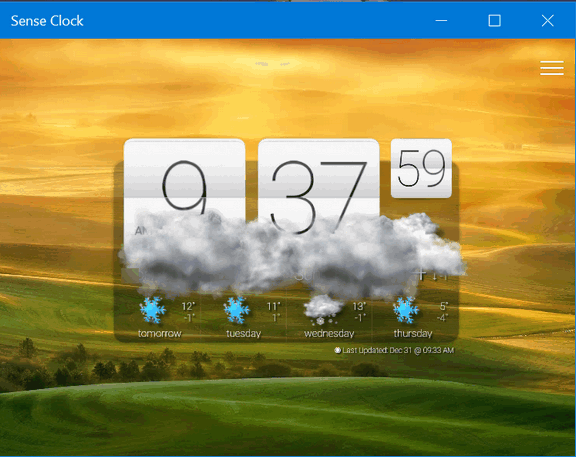
Task: Click Tuesday's snowflake forecast icon
Action: (237, 310)
